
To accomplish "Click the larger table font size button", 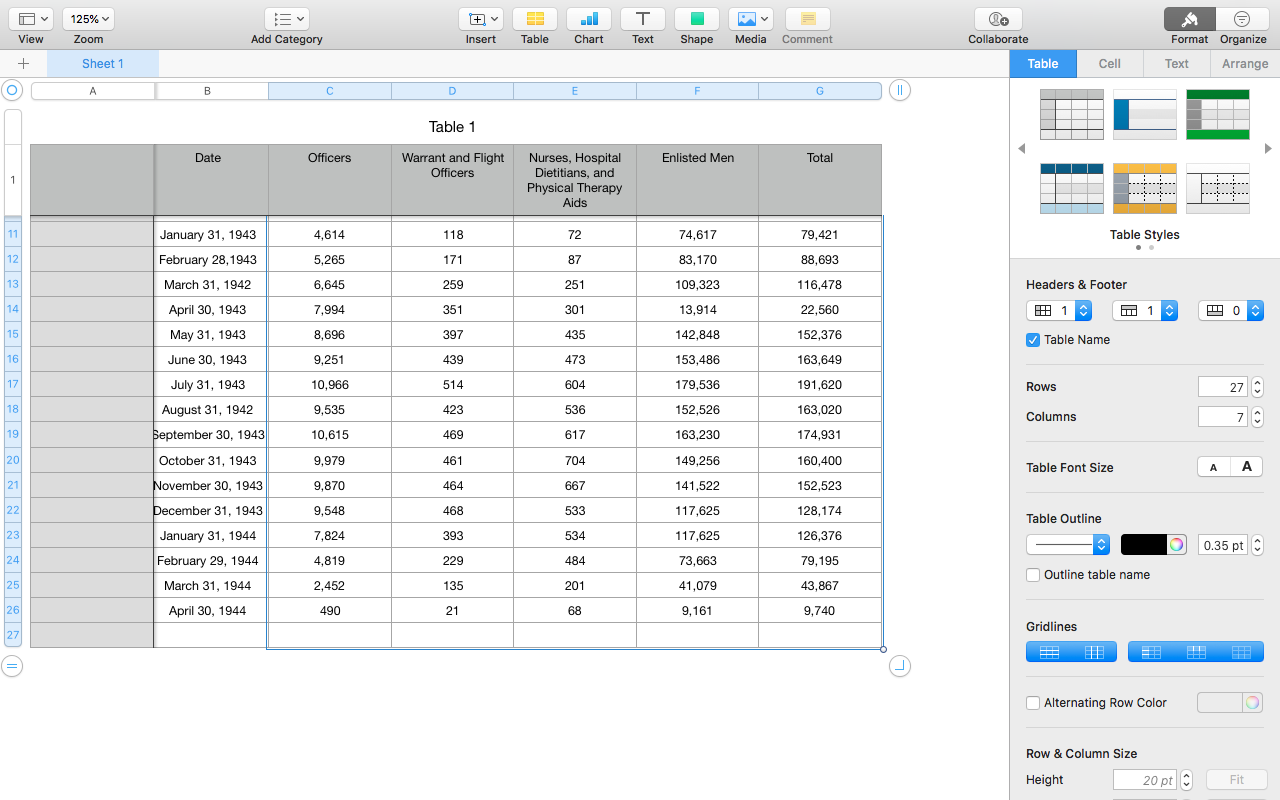I will pos(1246,467).
